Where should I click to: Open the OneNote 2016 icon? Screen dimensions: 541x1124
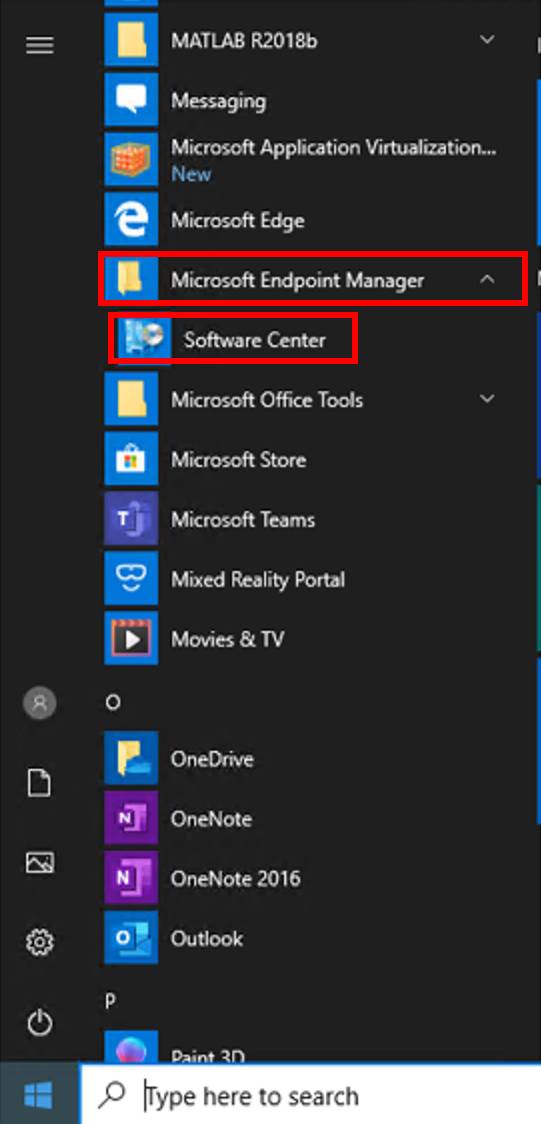point(131,878)
